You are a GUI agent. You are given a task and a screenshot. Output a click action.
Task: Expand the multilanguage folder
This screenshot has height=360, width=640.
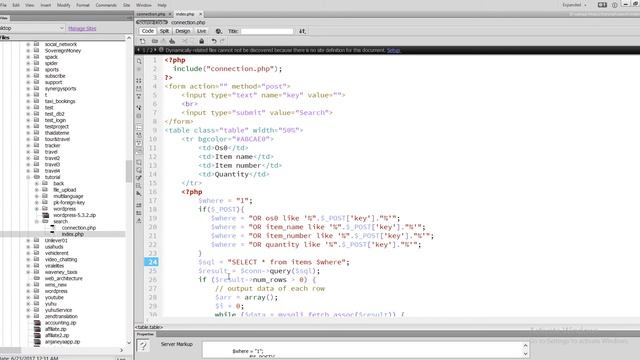37,196
